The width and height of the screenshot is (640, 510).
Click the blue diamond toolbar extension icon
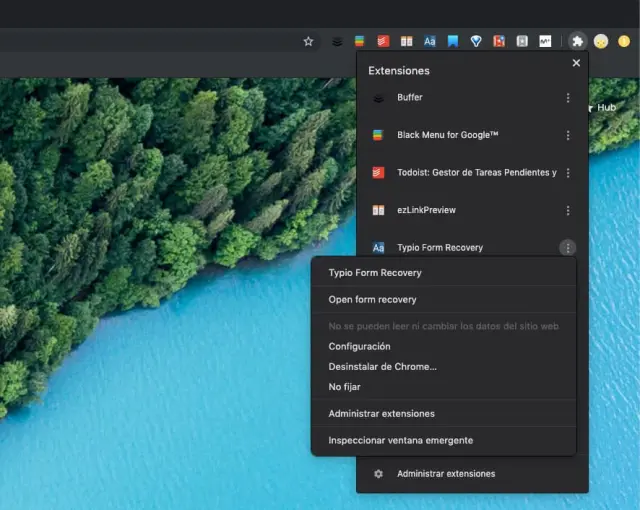click(x=476, y=41)
